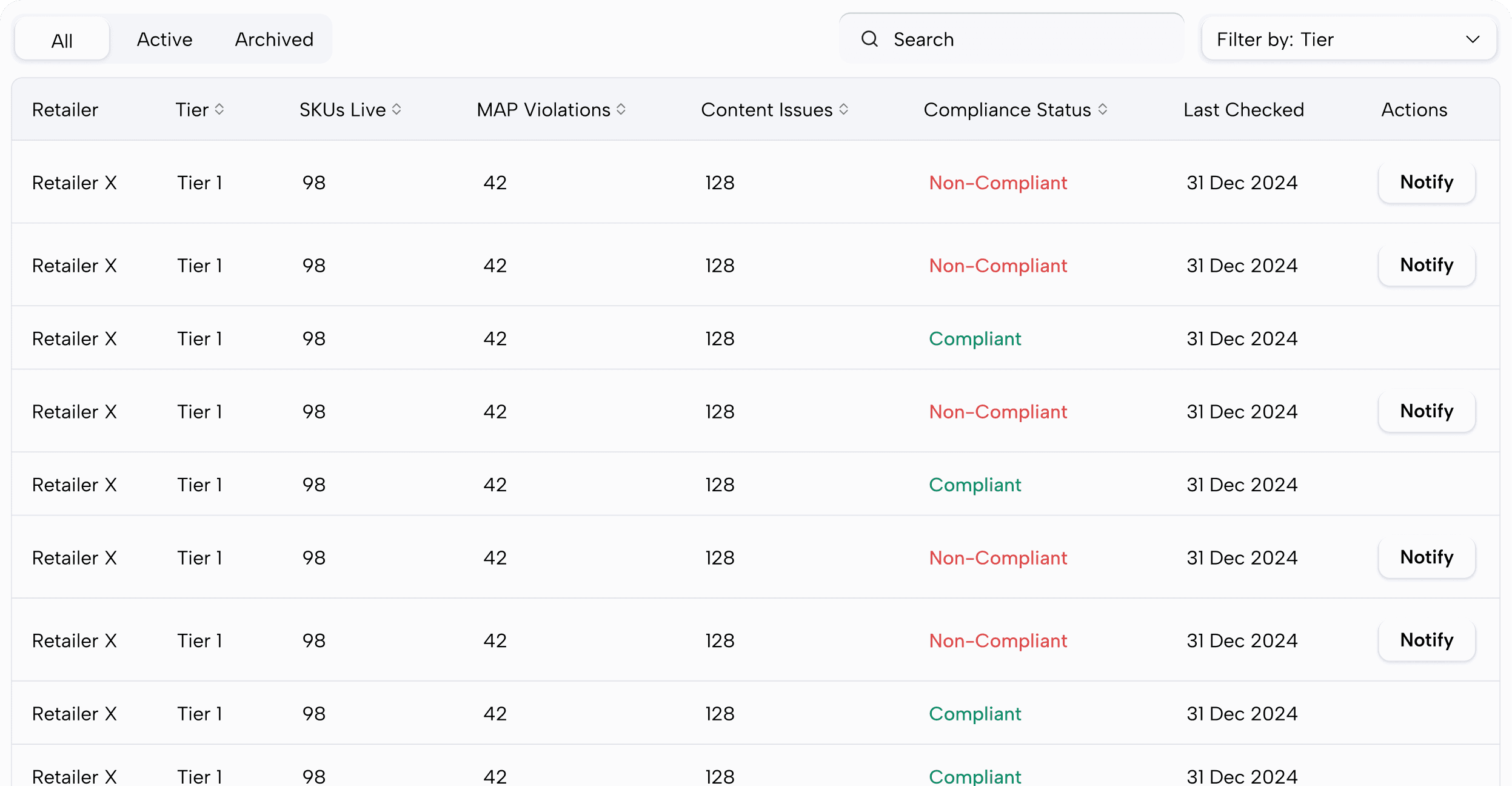This screenshot has width=1512, height=786.
Task: Open the Filter by: Tier dropdown
Action: [x=1334, y=39]
